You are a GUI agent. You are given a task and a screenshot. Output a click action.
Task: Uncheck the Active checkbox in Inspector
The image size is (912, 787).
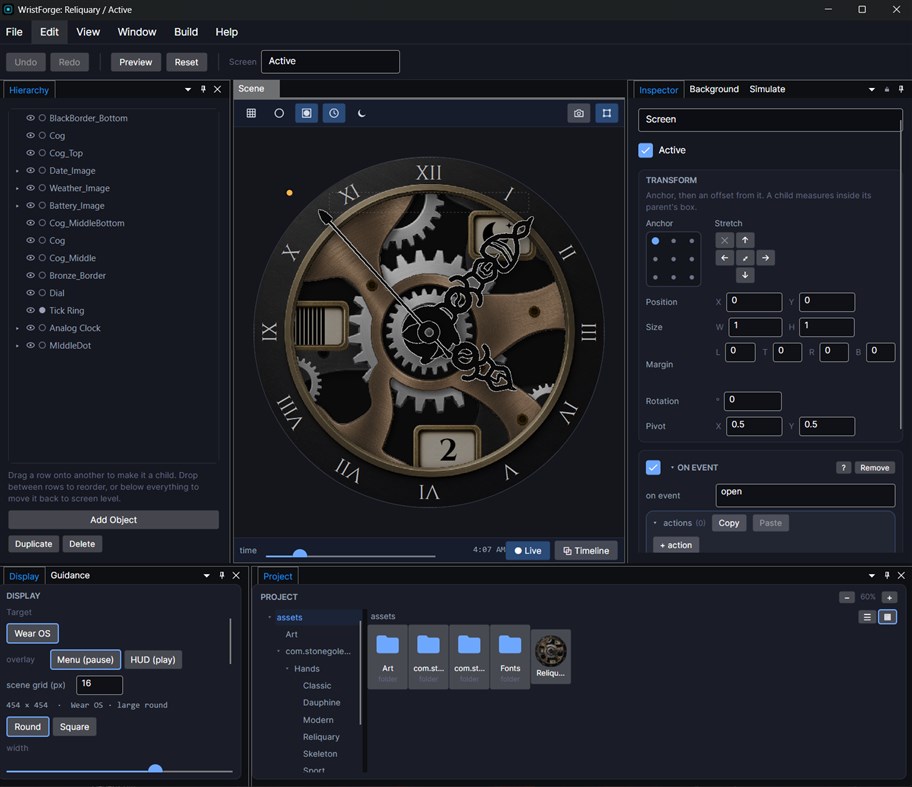click(x=646, y=150)
